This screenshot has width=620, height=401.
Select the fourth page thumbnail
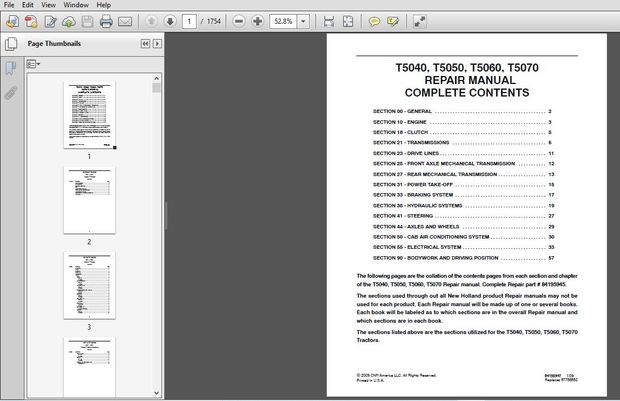89,367
